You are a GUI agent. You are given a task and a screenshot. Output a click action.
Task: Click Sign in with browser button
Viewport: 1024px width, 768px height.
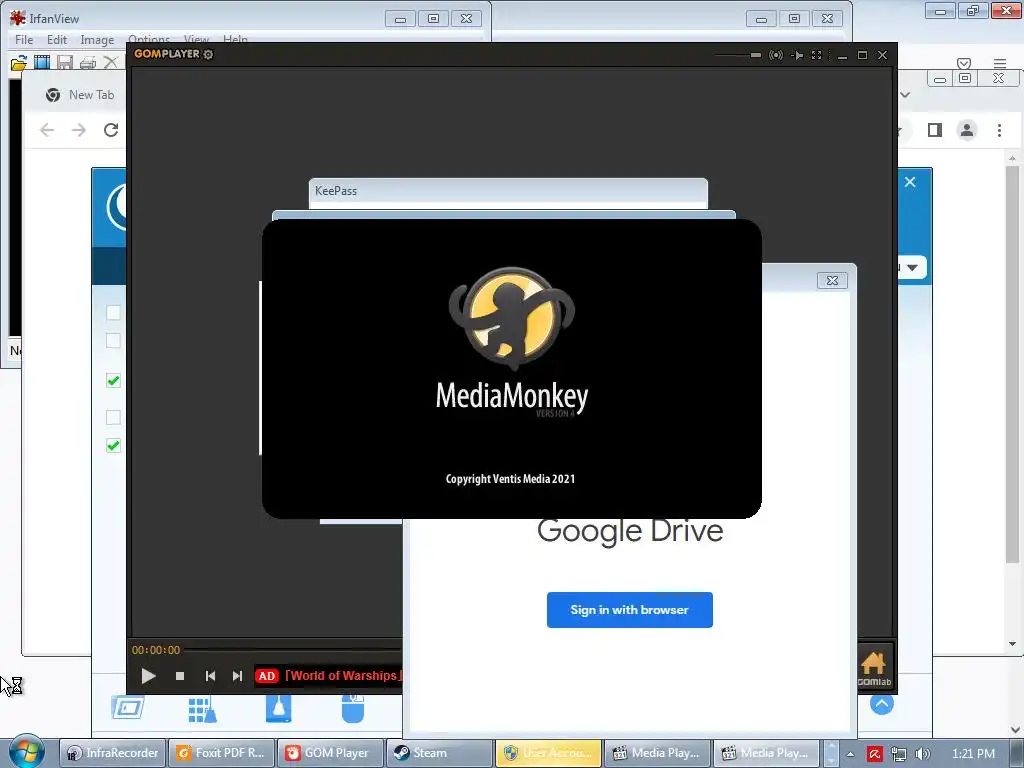point(630,610)
